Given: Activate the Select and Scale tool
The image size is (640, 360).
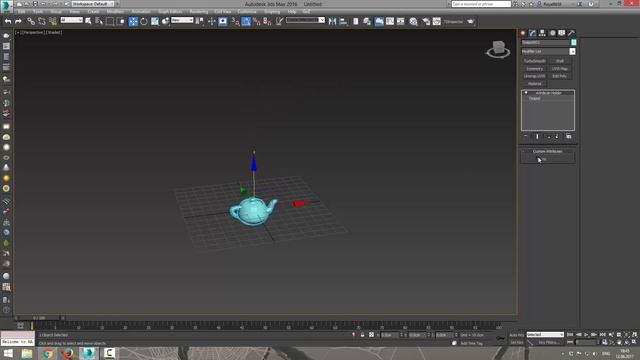Looking at the screenshot, I should 155,21.
